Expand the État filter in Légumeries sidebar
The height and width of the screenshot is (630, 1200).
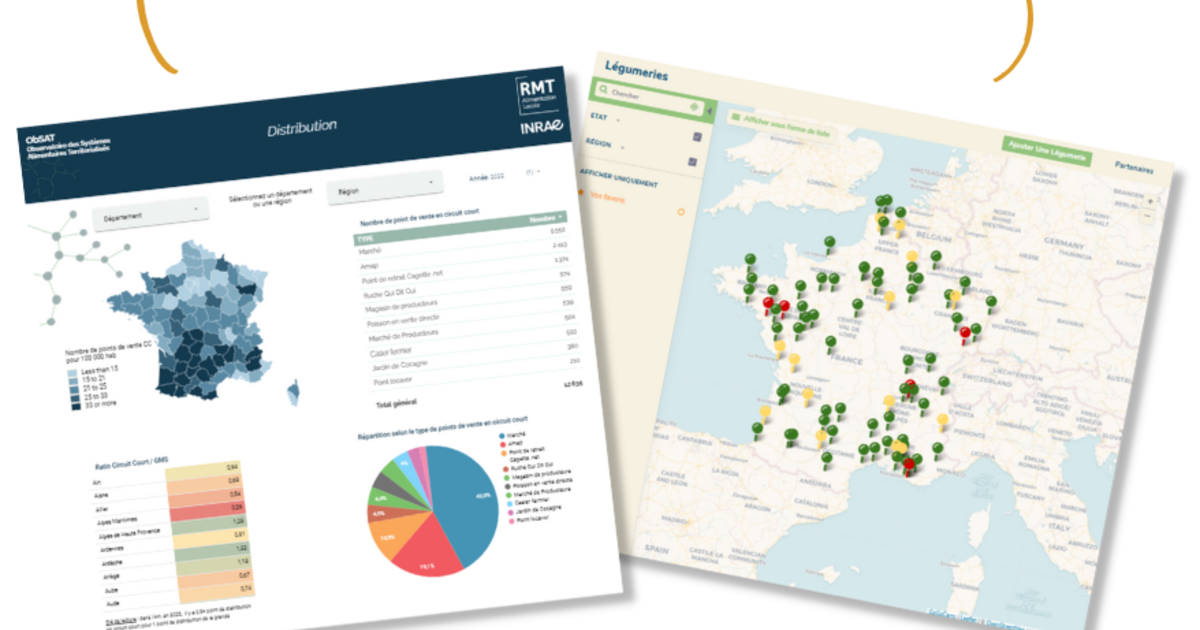coord(605,117)
